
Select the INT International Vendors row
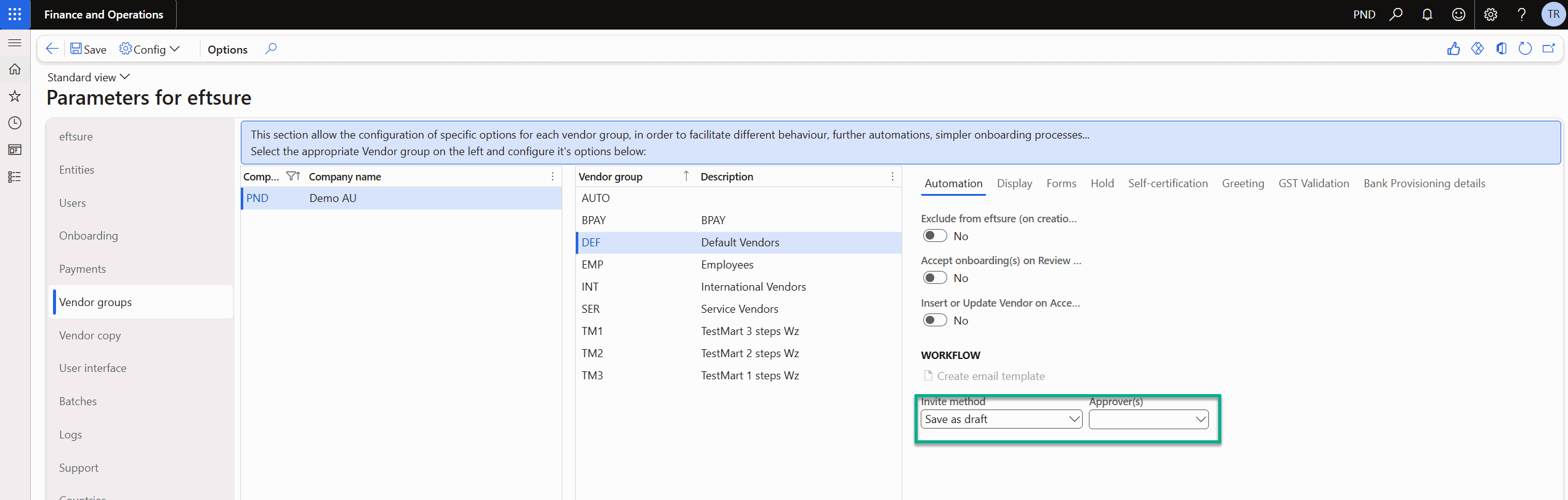pos(738,287)
